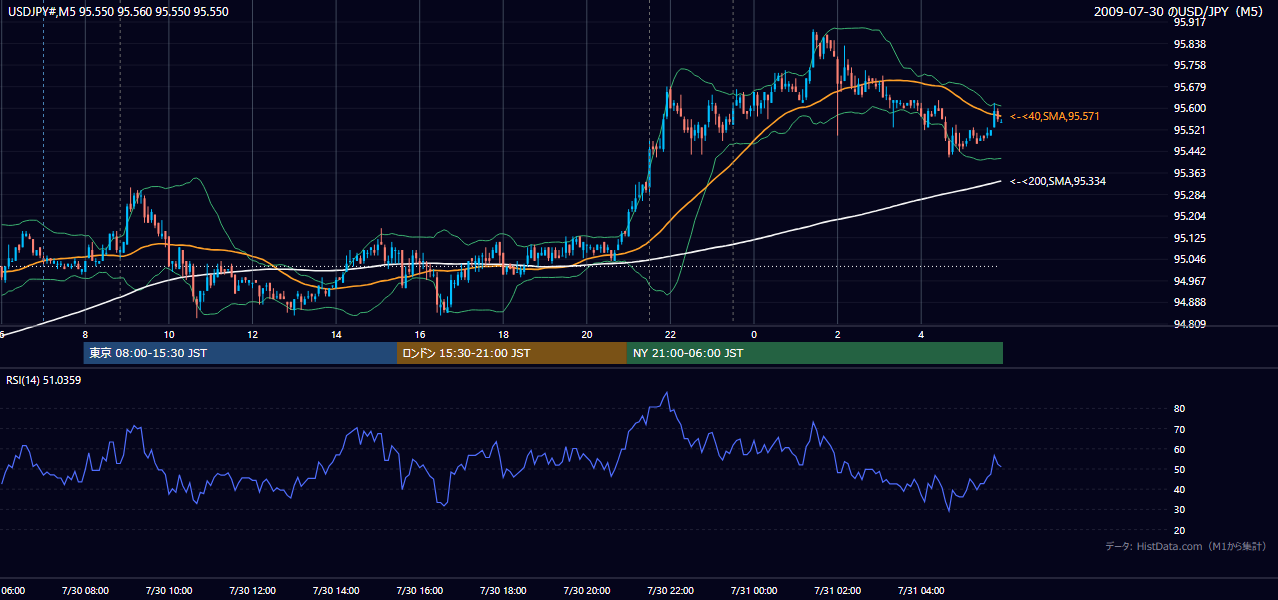Click the 95.363 price axis label
Screen dimensions: 1278x600
pyautogui.click(x=1189, y=173)
